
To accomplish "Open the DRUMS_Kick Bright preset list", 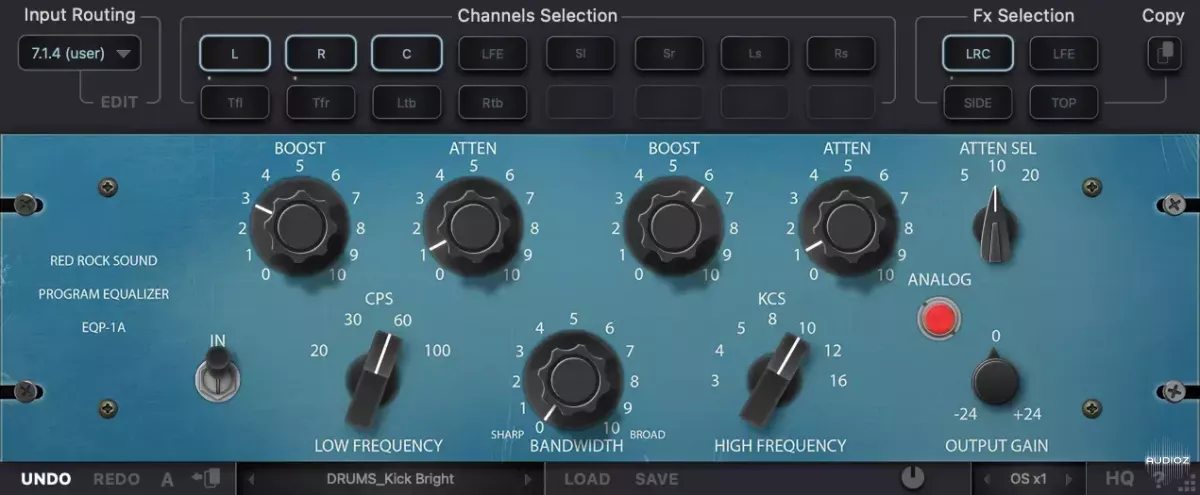I will coord(388,479).
